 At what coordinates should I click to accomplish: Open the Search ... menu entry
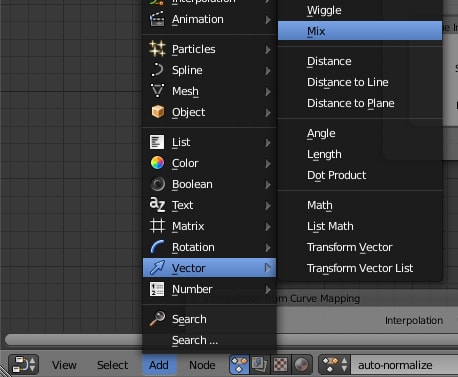click(x=209, y=340)
